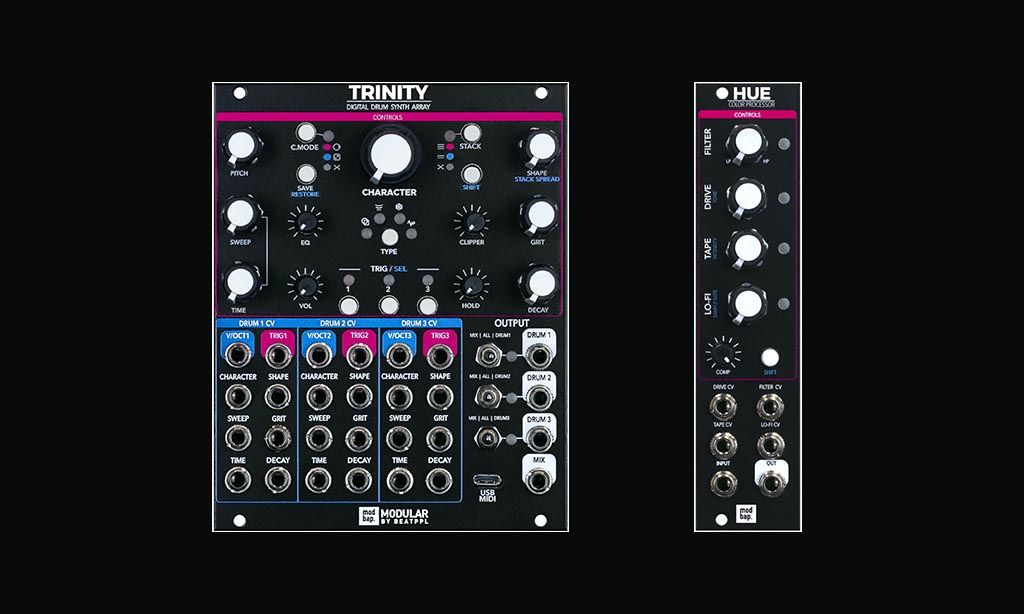Click the TRINITY title text

(389, 93)
